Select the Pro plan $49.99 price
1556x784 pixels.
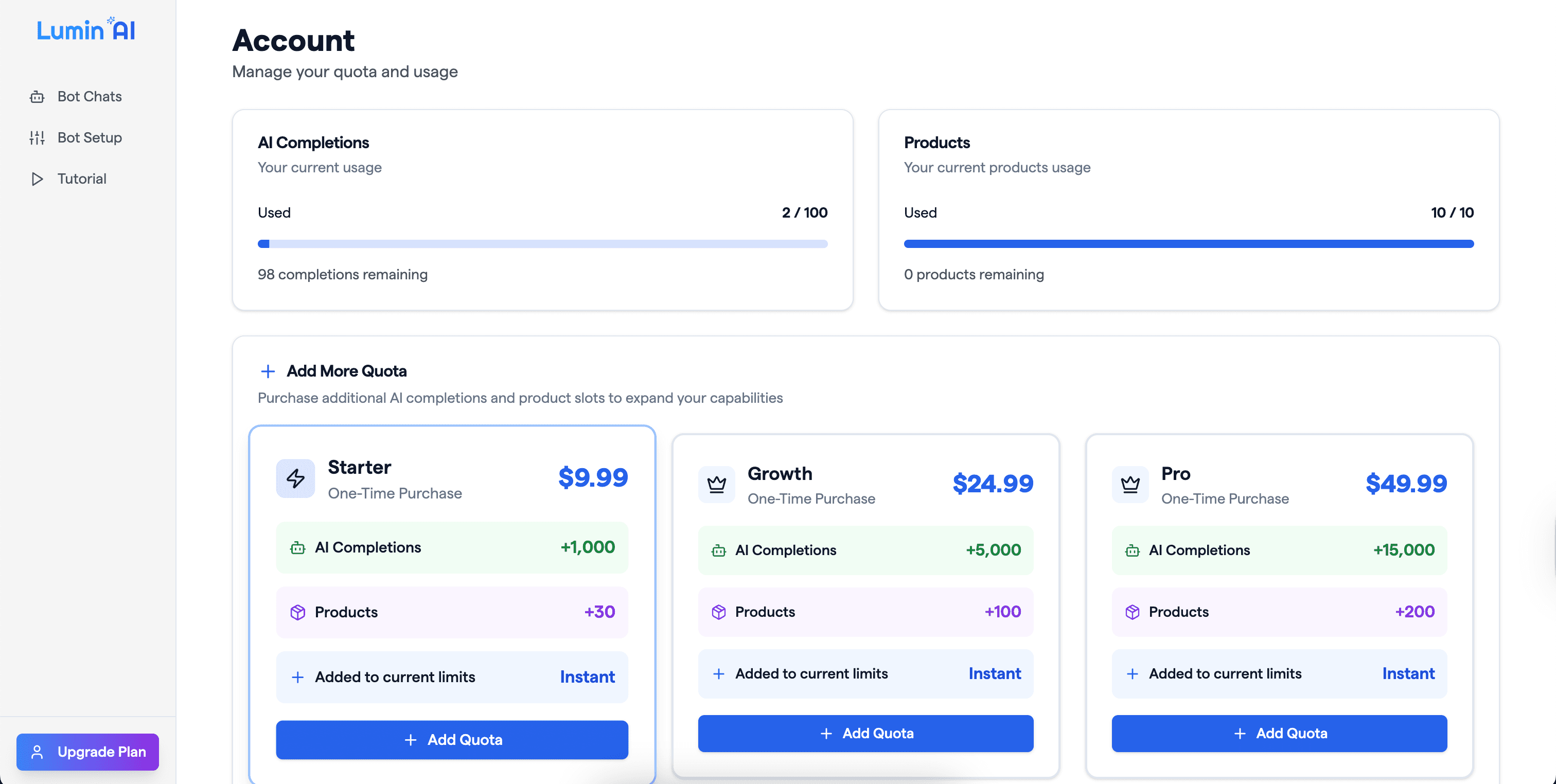(1406, 484)
